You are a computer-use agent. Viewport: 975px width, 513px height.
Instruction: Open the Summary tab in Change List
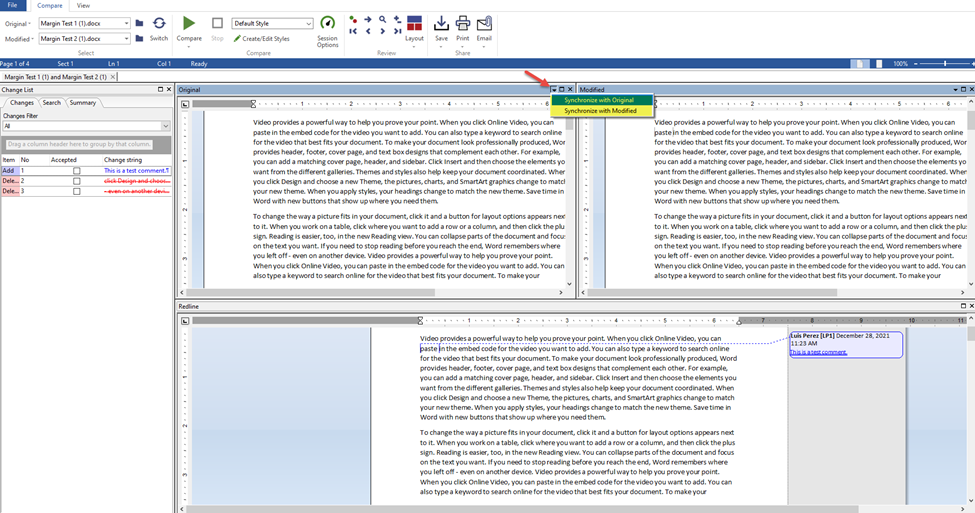83,103
